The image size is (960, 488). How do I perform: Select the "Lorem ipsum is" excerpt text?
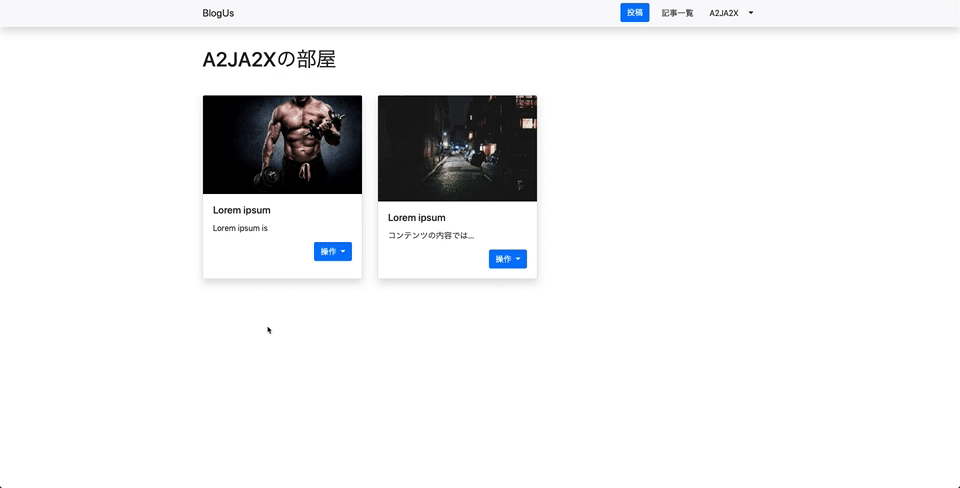(x=240, y=228)
